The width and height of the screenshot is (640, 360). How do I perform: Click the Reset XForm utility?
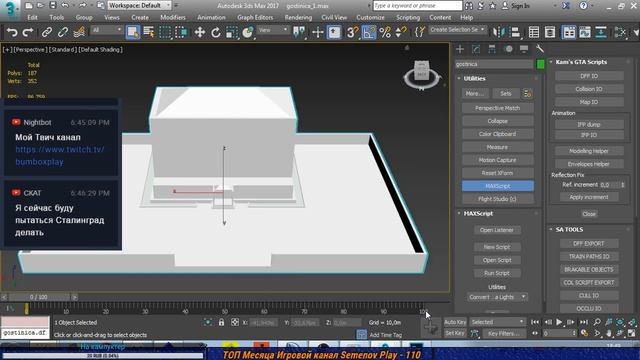pyautogui.click(x=498, y=173)
